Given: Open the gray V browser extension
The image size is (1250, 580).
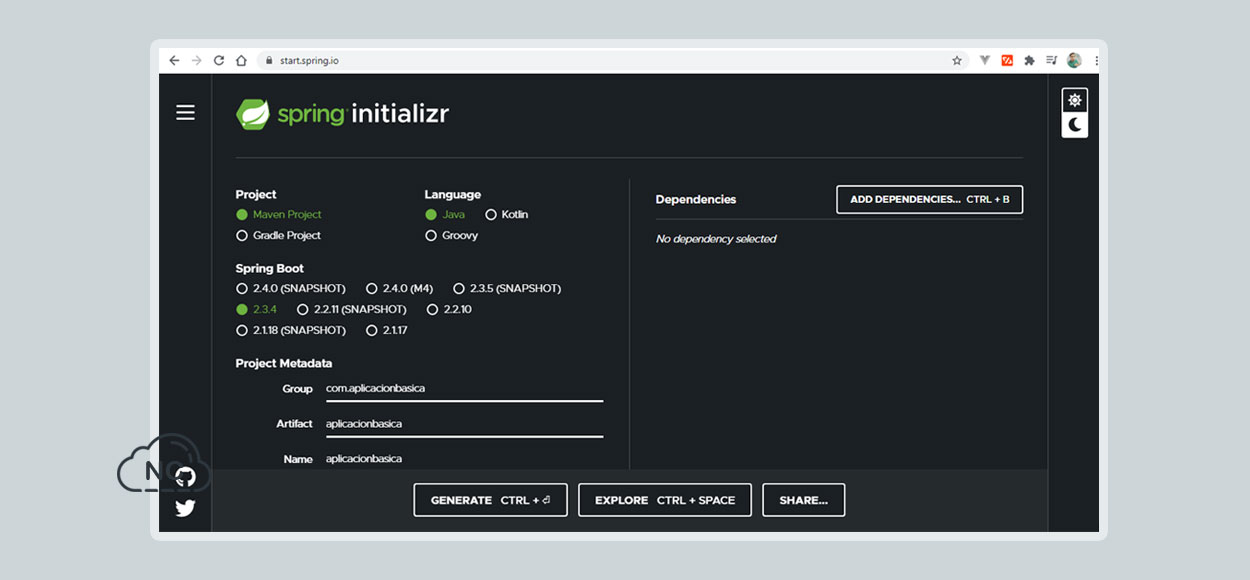Looking at the screenshot, I should click(x=985, y=60).
